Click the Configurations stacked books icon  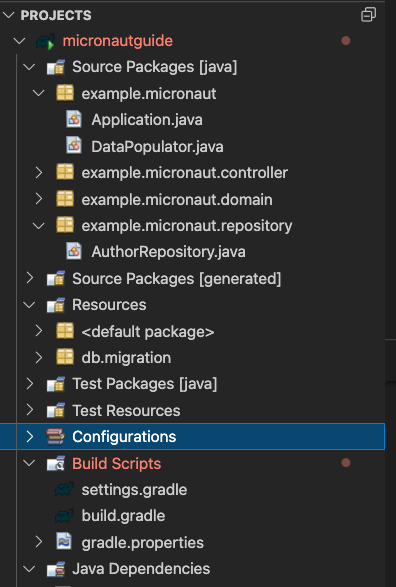[55, 437]
